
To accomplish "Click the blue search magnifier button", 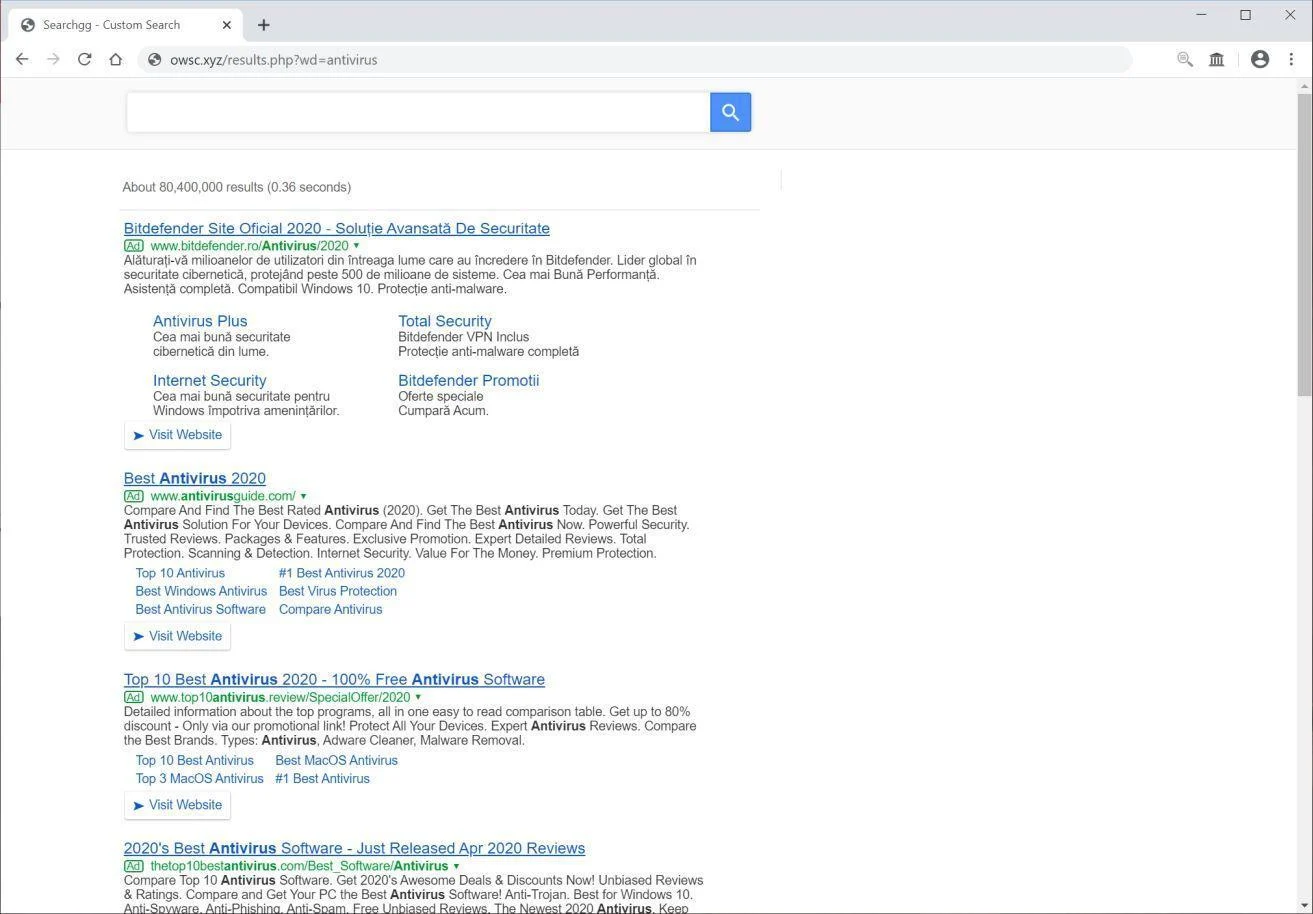I will point(730,112).
